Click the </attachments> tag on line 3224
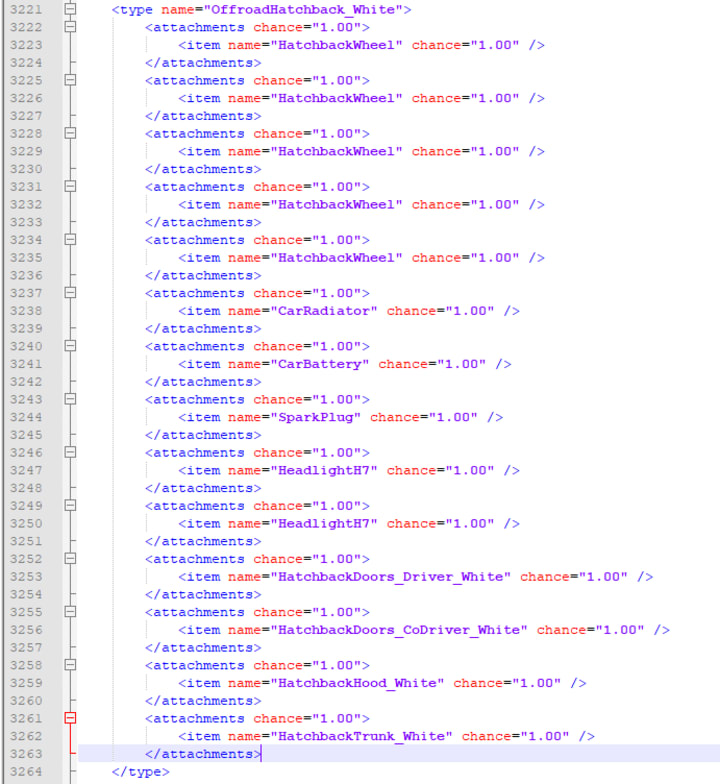 point(203,62)
